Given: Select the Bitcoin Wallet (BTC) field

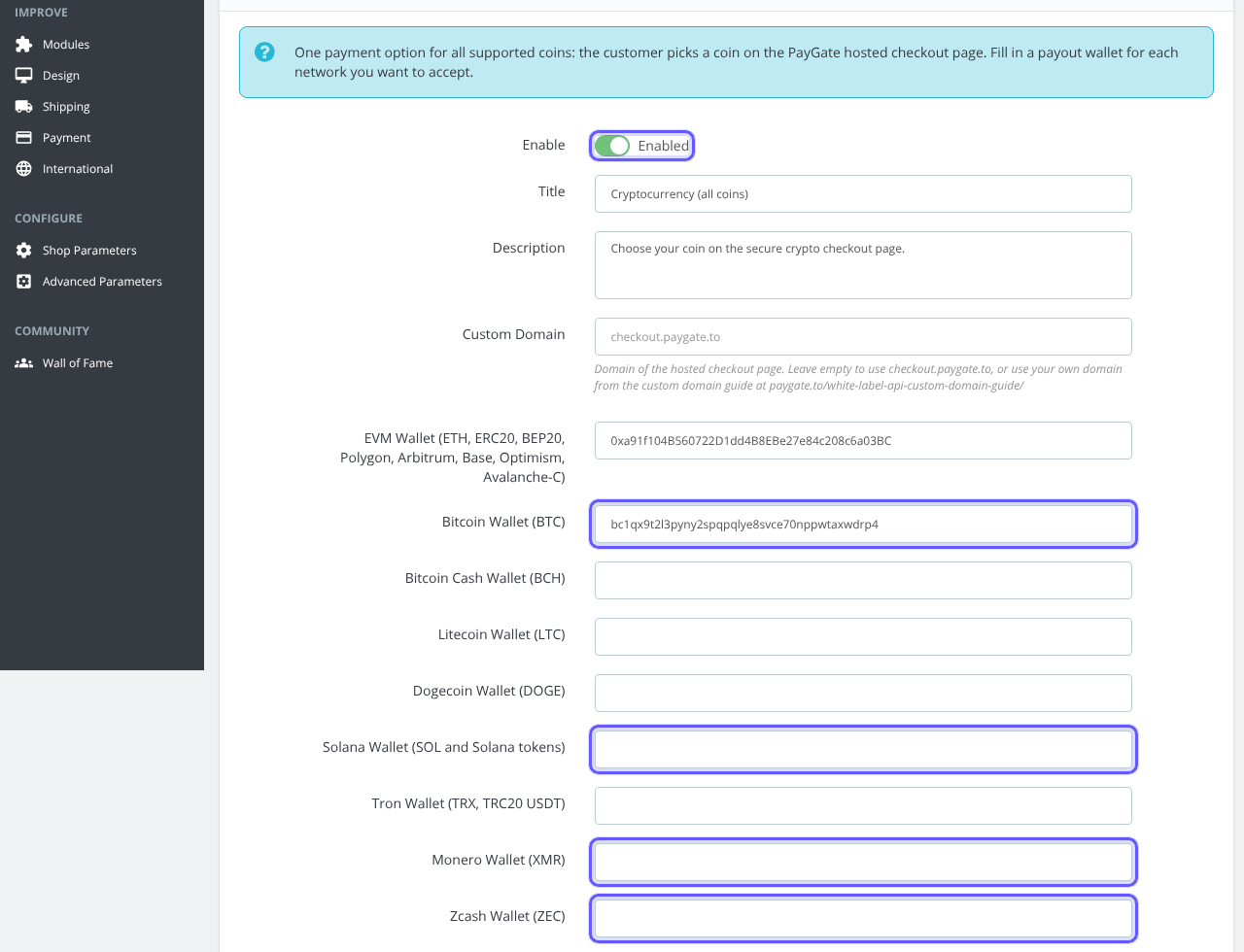Looking at the screenshot, I should click(863, 525).
